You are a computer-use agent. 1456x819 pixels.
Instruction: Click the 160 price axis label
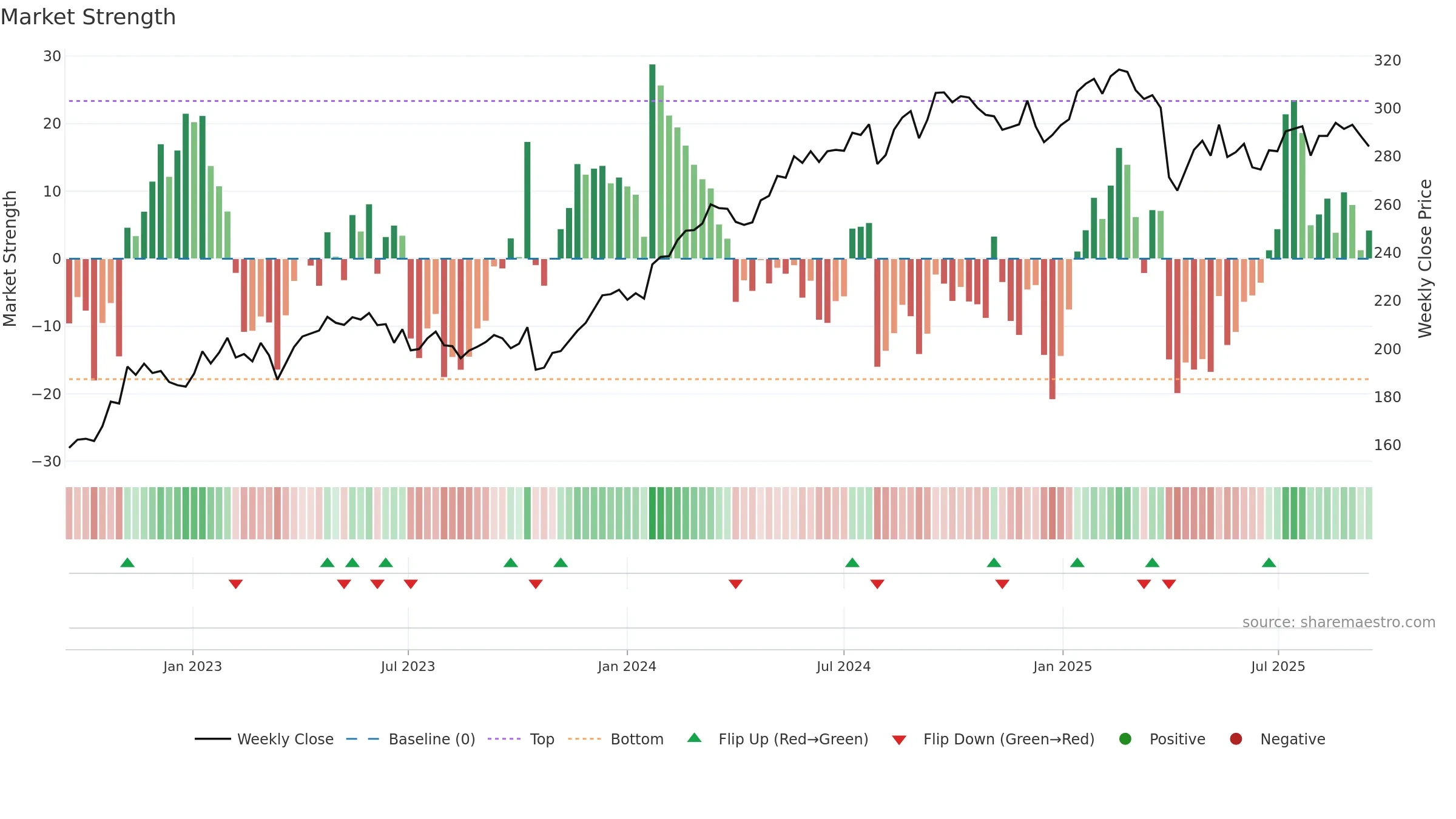[1387, 445]
